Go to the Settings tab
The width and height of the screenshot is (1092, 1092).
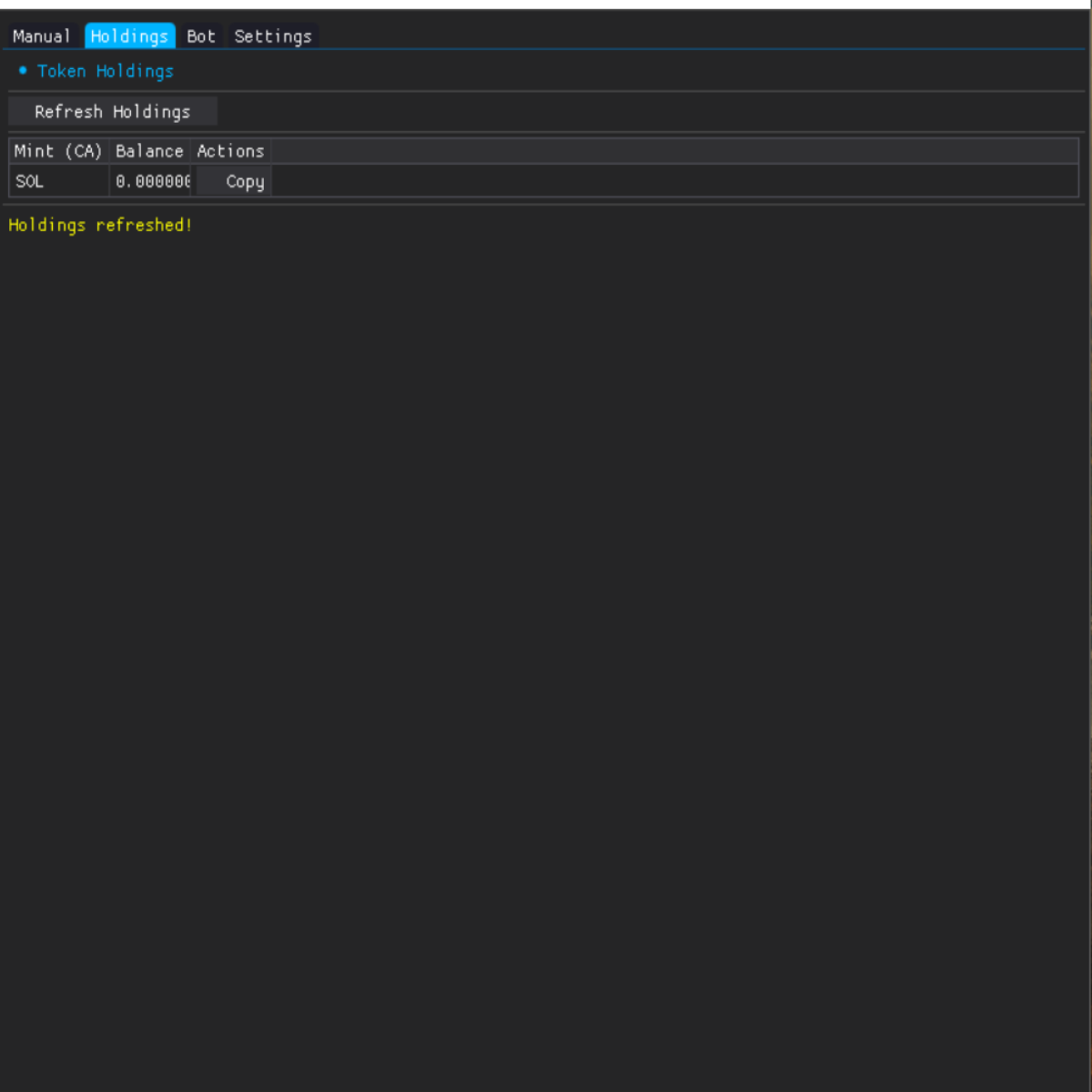pyautogui.click(x=273, y=36)
